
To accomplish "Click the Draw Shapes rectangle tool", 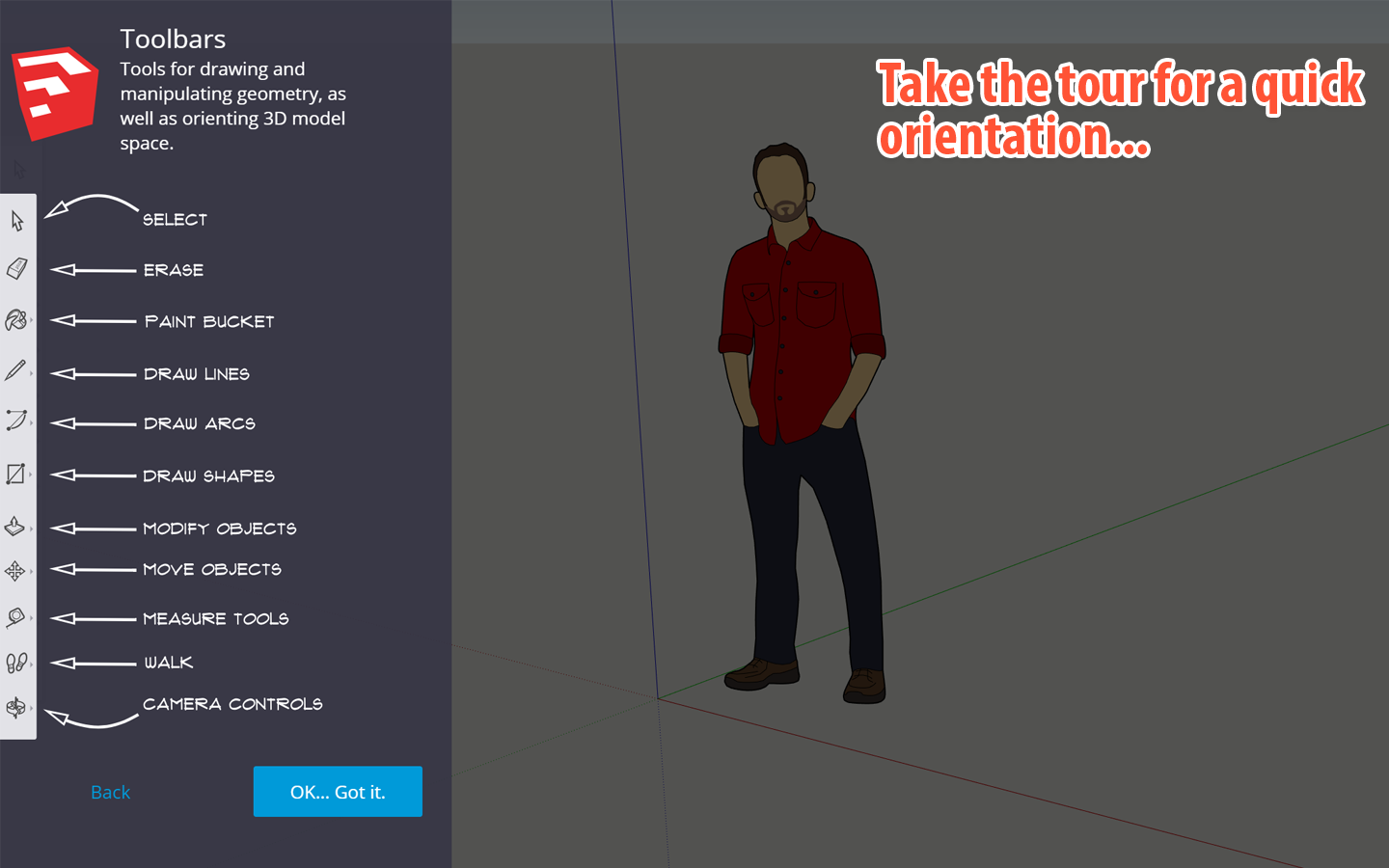I will 15,474.
